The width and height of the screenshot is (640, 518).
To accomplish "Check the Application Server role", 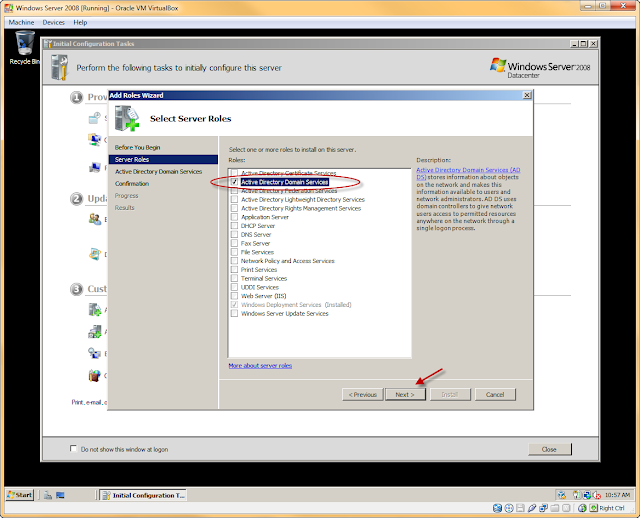I will point(234,217).
